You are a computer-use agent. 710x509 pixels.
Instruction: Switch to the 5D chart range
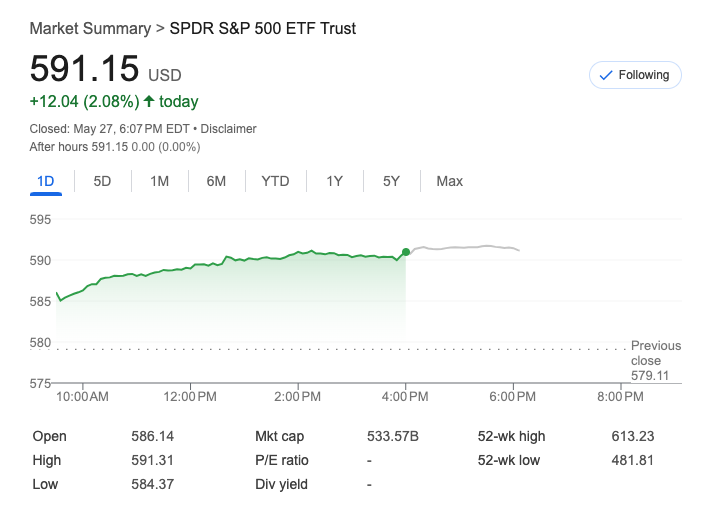pyautogui.click(x=102, y=181)
